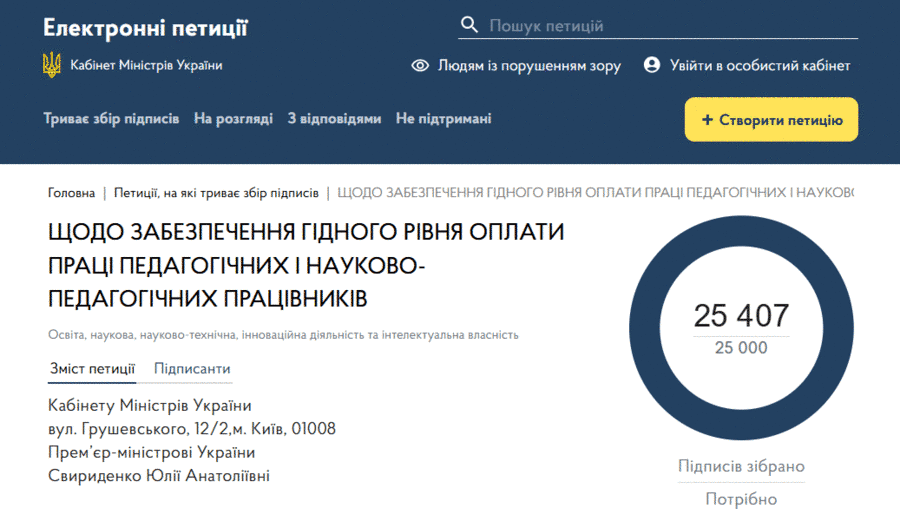
Task: Open Увійти в особистий кабінет login
Action: click(760, 66)
